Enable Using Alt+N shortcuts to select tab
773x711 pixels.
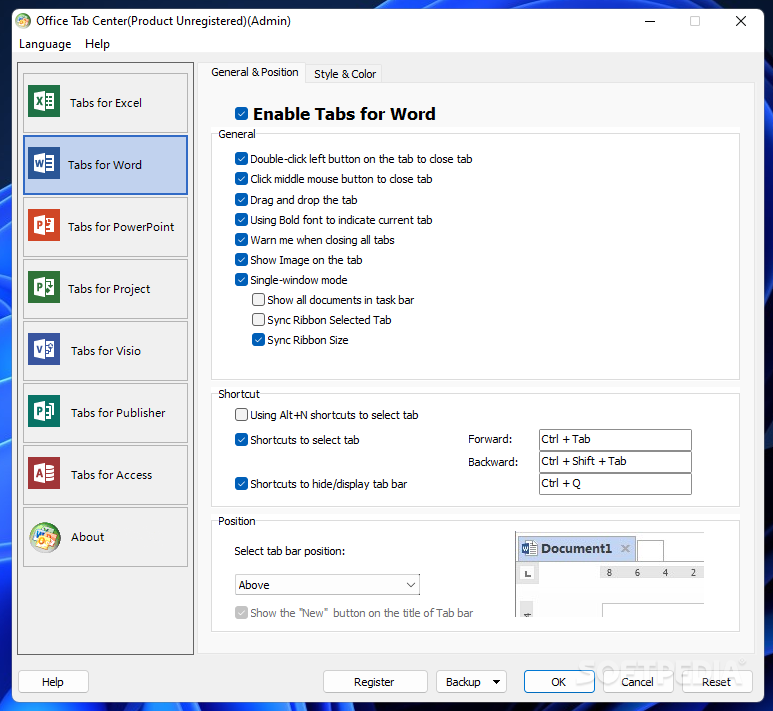[x=242, y=415]
